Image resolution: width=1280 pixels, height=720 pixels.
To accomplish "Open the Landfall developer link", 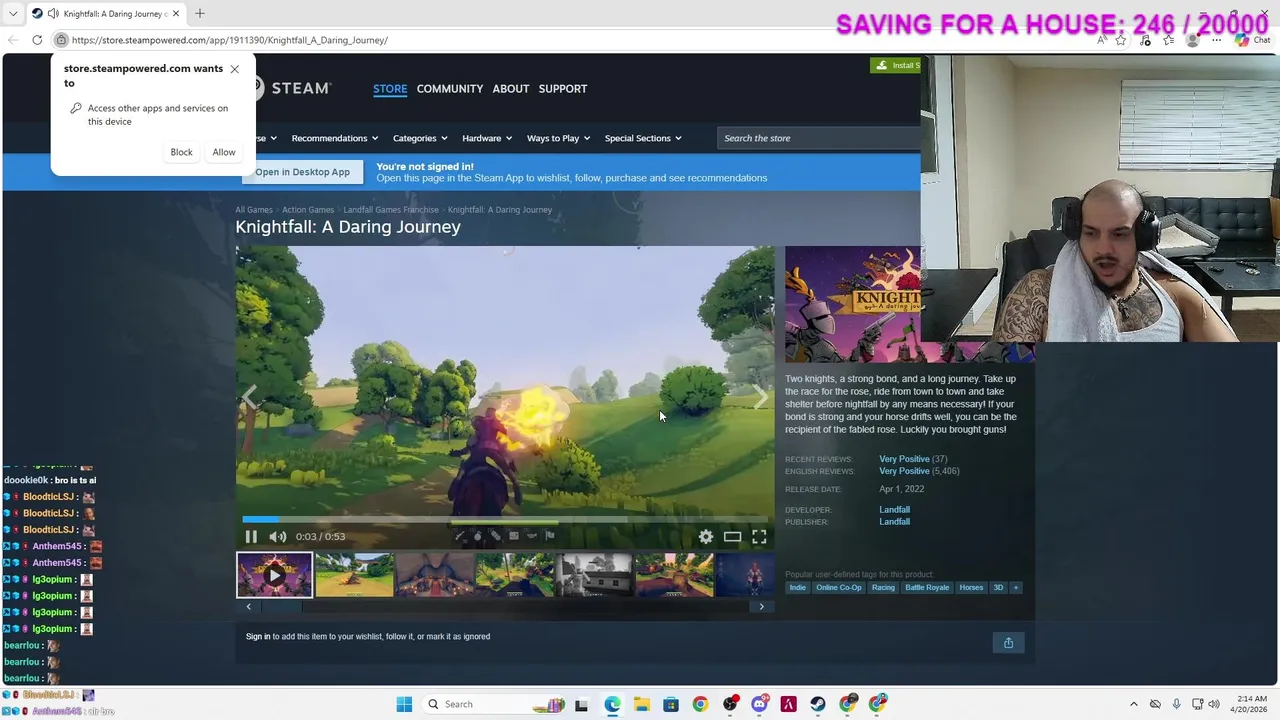I will coord(894,510).
